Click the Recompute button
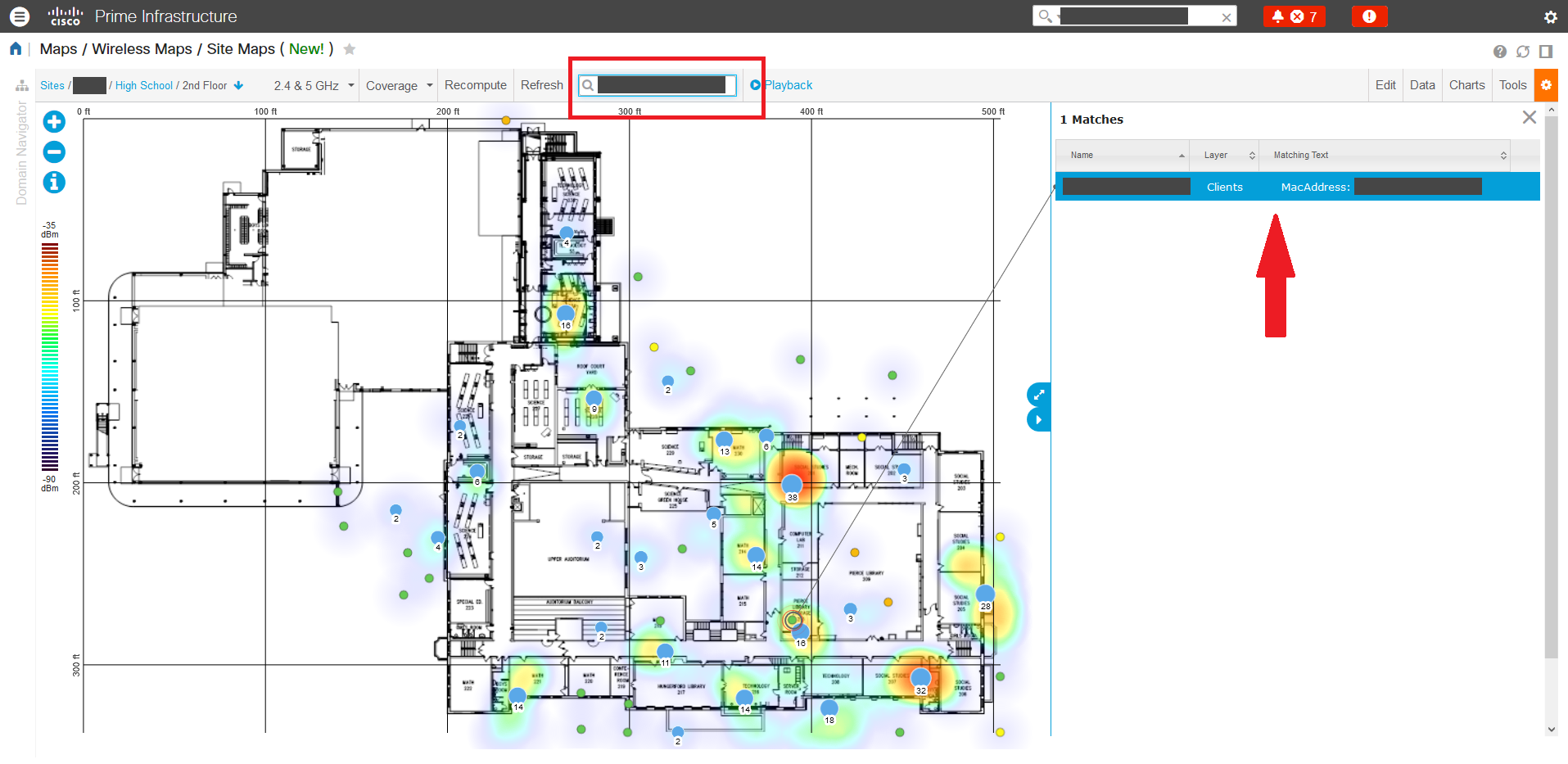Screen dimensions: 1568x764 pos(475,84)
